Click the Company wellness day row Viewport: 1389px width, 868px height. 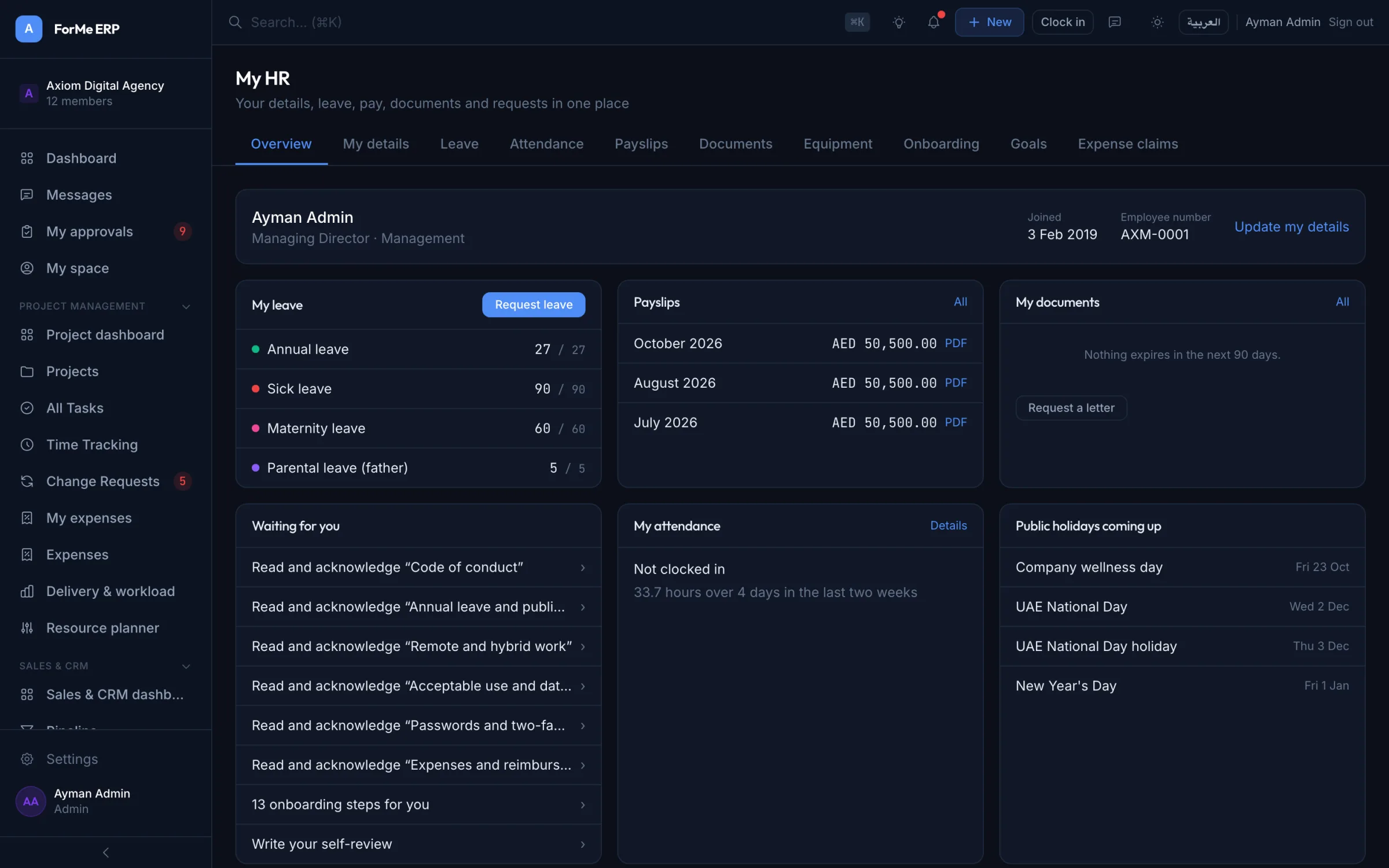pos(1182,567)
